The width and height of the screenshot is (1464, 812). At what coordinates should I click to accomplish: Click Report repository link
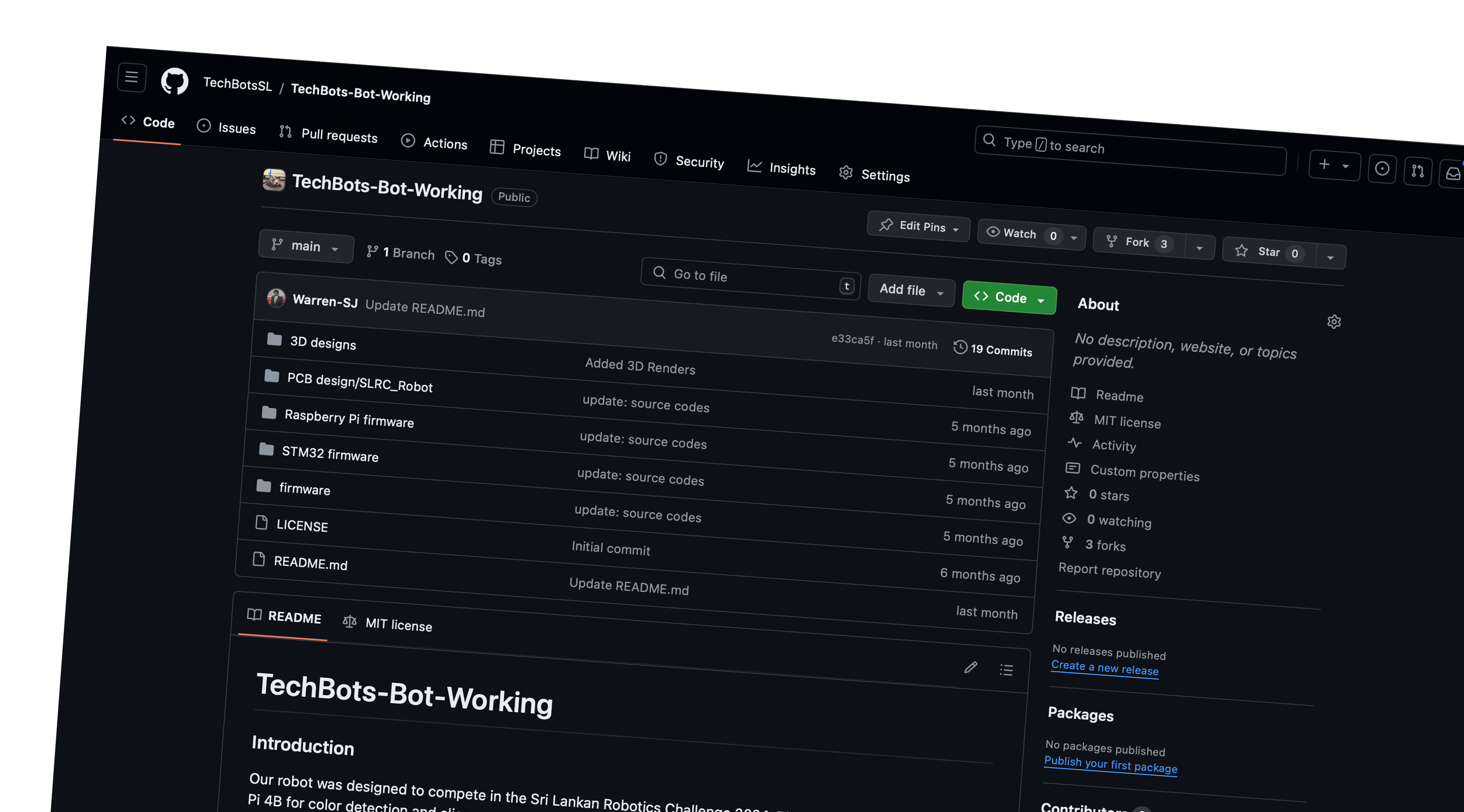click(1109, 570)
